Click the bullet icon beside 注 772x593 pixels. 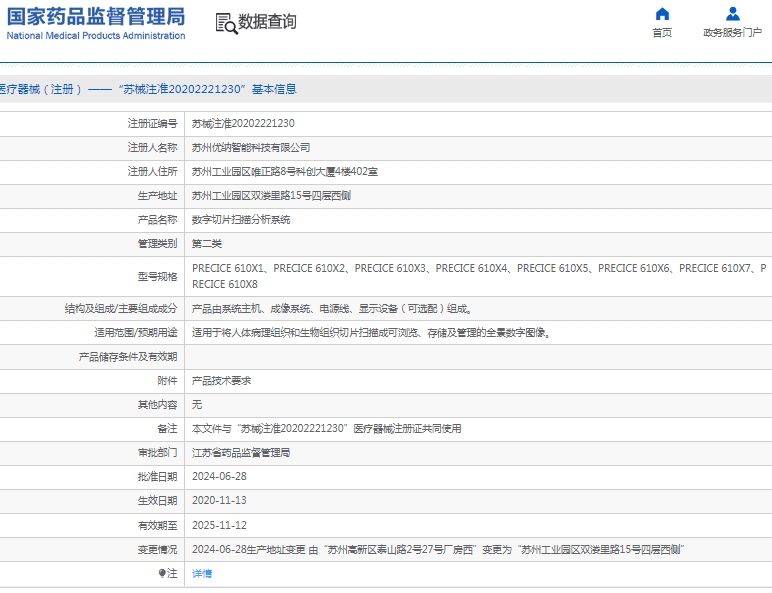coord(162,573)
